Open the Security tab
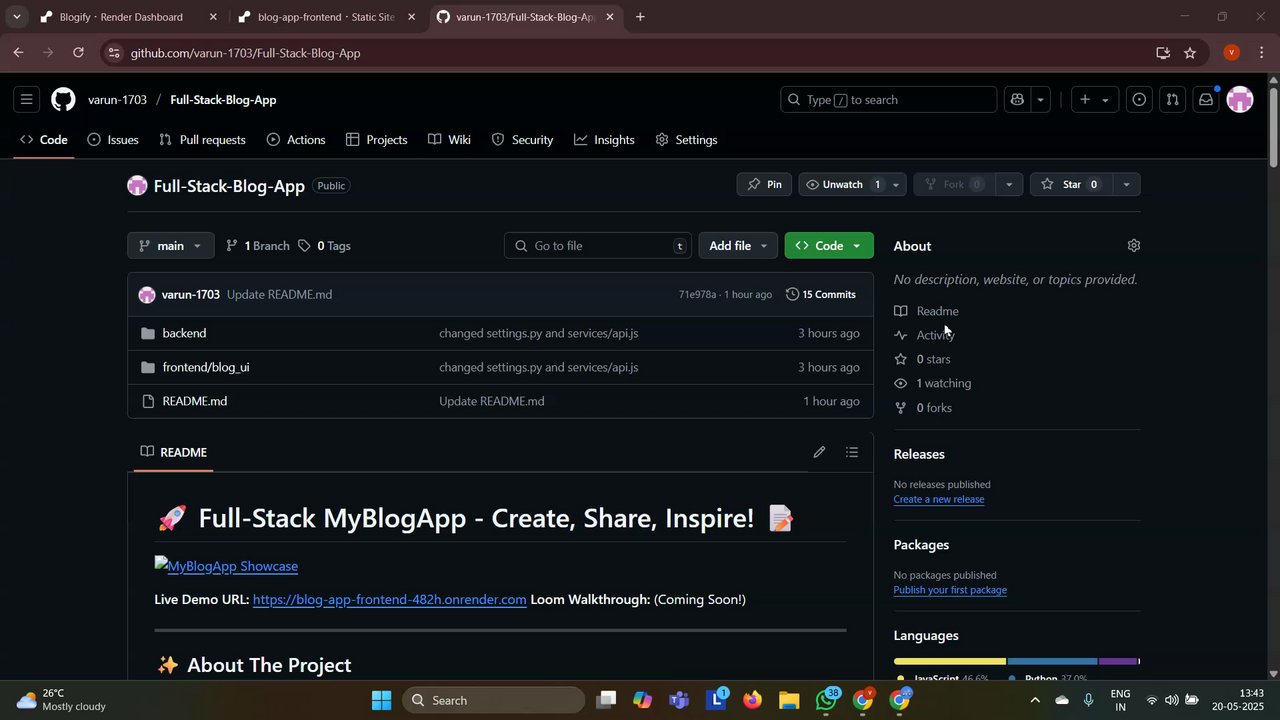The image size is (1280, 720). [522, 140]
